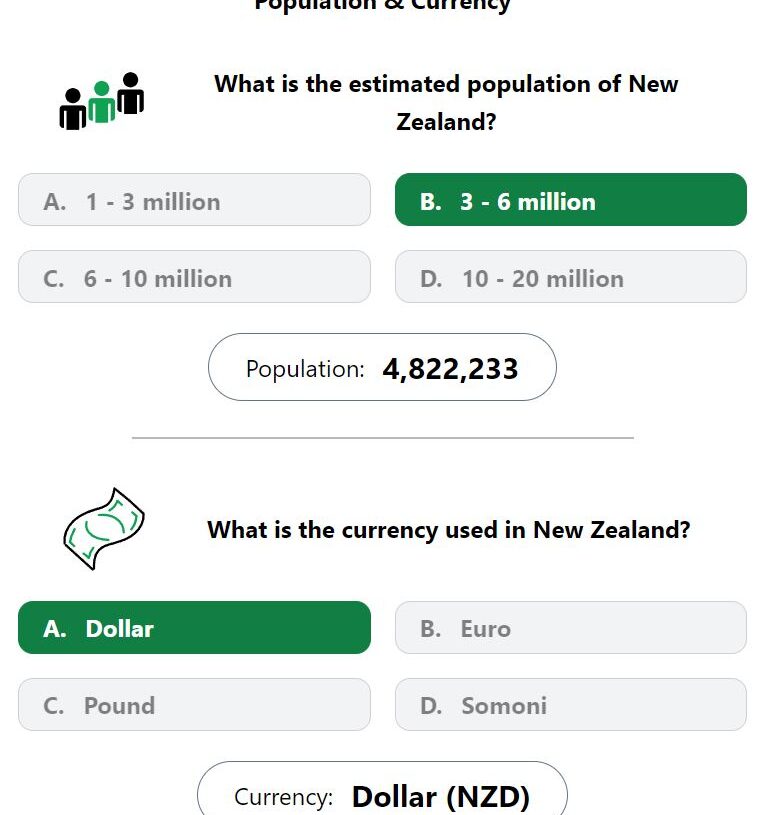This screenshot has height=815, width=767.
Task: Click the currency used in New Zealand question
Action: pyautogui.click(x=448, y=530)
